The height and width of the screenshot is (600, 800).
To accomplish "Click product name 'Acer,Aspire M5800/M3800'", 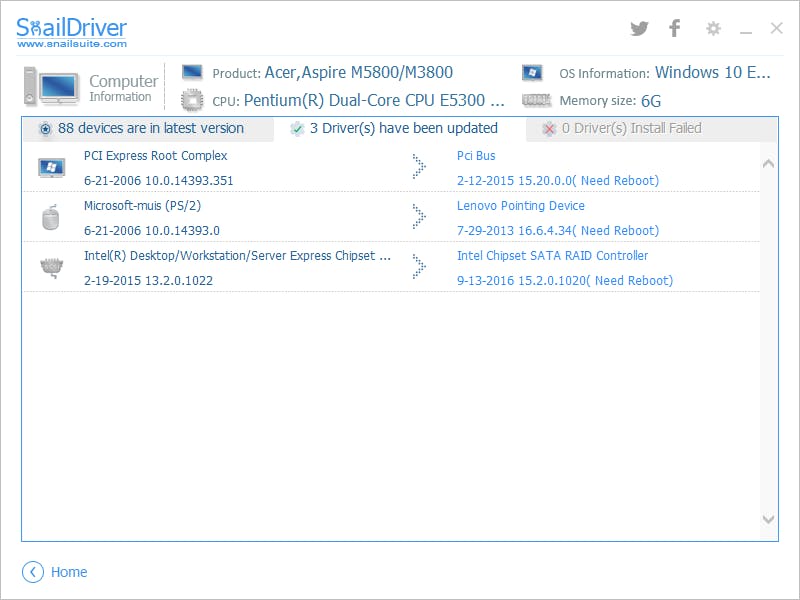I will coord(358,72).
